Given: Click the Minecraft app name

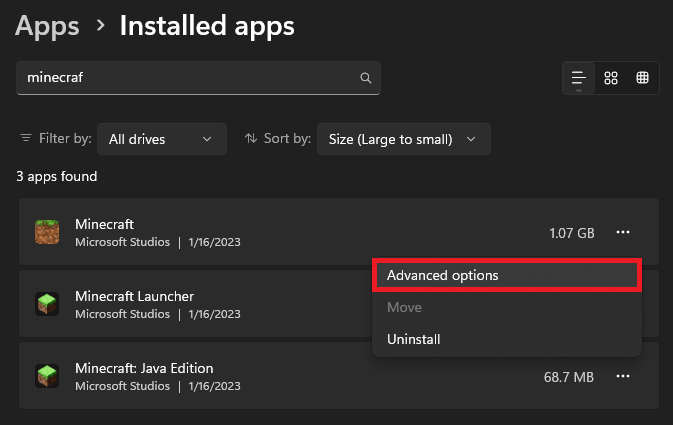Looking at the screenshot, I should click(x=104, y=224).
